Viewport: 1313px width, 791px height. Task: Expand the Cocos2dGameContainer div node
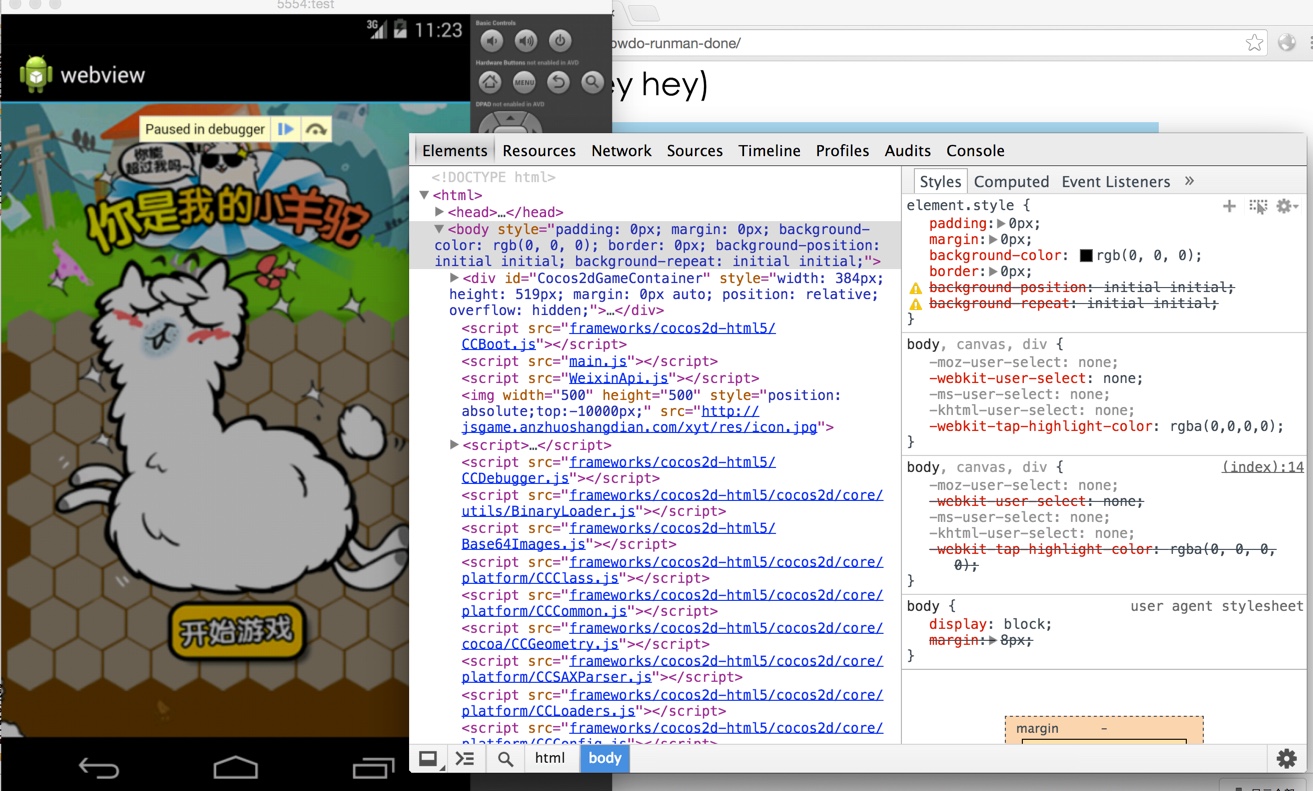coord(454,278)
